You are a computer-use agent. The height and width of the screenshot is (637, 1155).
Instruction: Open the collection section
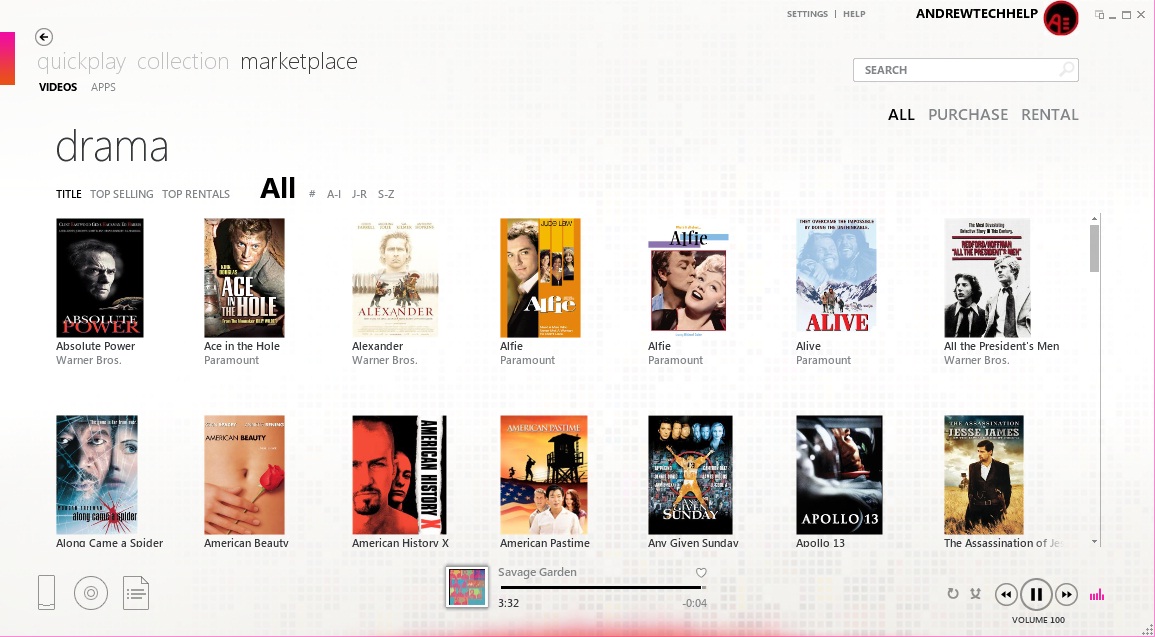[x=183, y=61]
